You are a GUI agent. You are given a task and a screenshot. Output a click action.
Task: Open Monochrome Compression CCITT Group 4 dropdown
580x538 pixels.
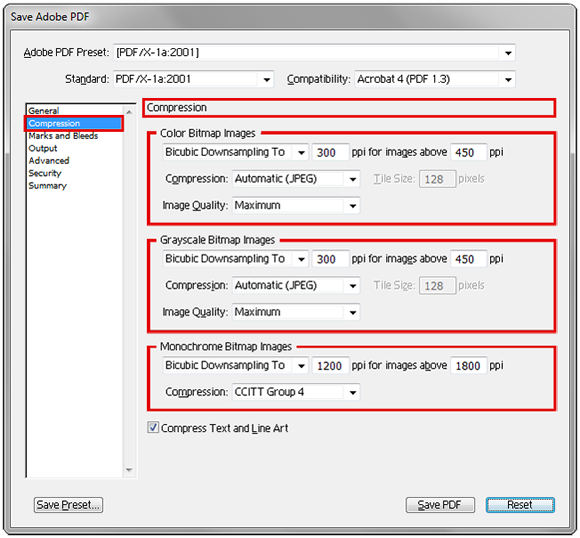296,392
